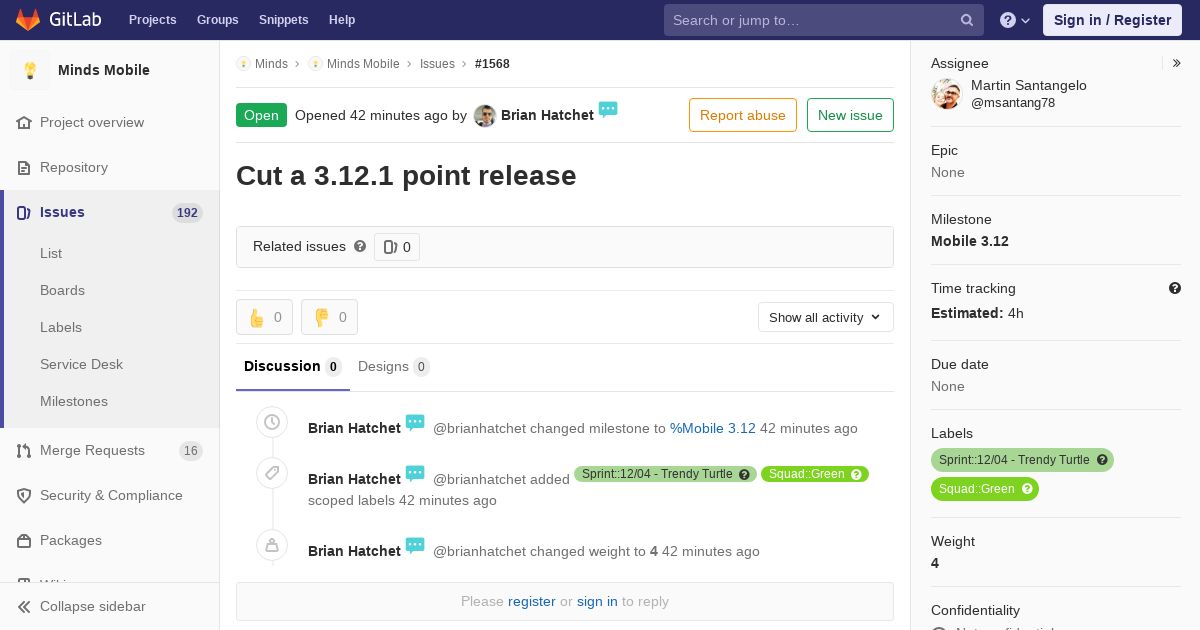Viewport: 1200px width, 630px height.
Task: Open Service Desk
Action: point(81,364)
